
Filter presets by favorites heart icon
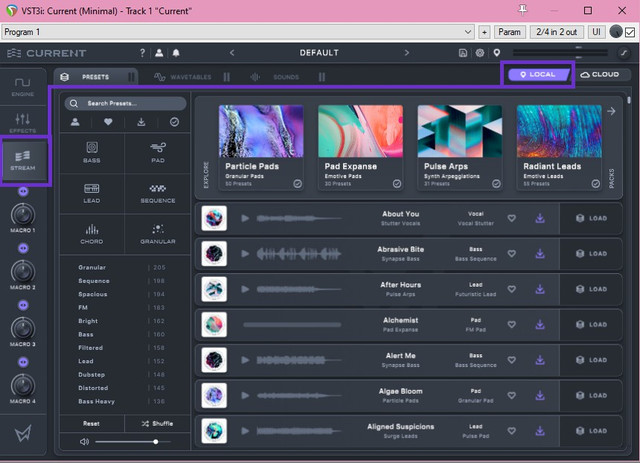point(108,122)
